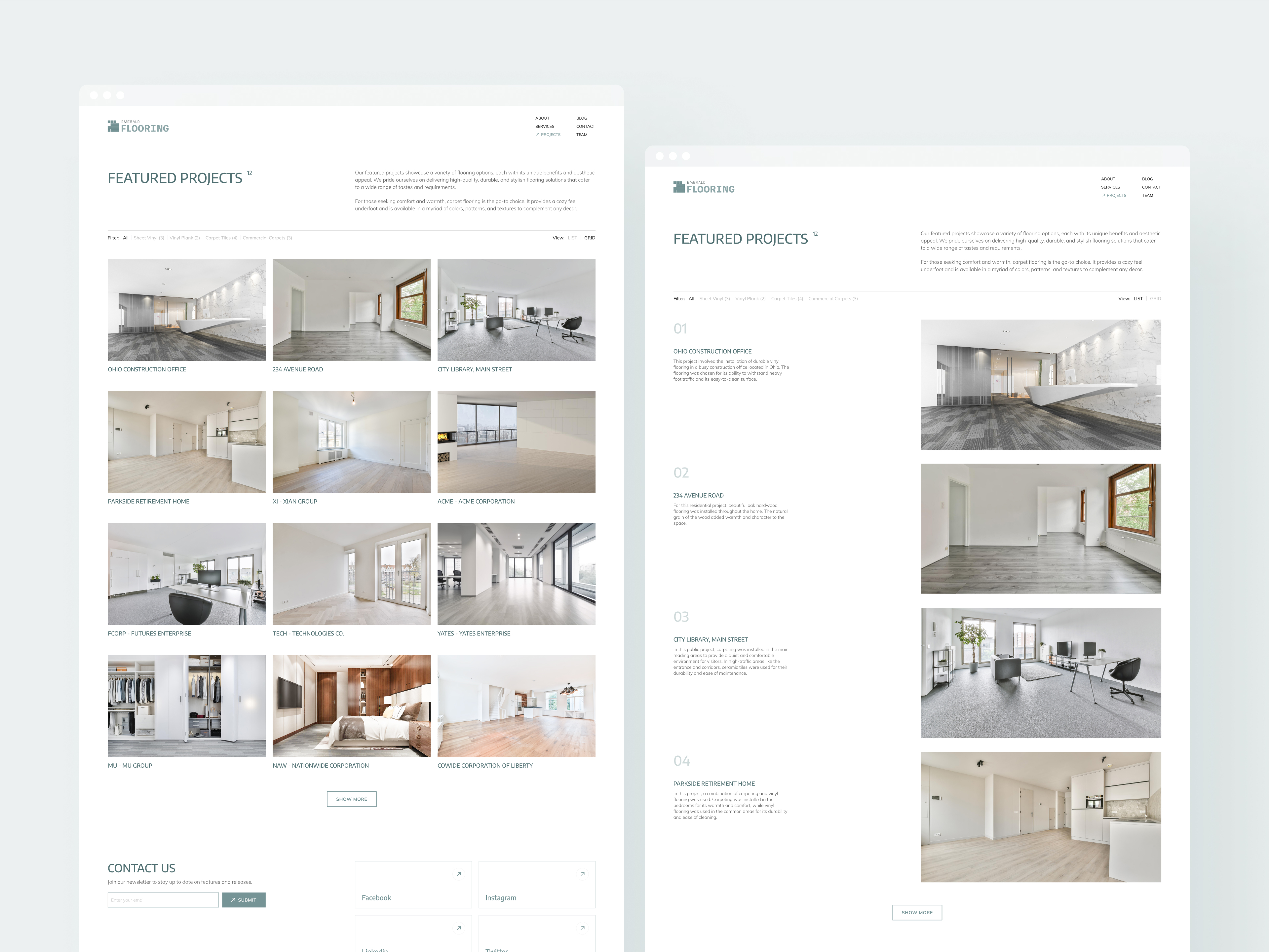Filter by Sheet Vinyl in left window
1269x952 pixels.
tap(149, 238)
